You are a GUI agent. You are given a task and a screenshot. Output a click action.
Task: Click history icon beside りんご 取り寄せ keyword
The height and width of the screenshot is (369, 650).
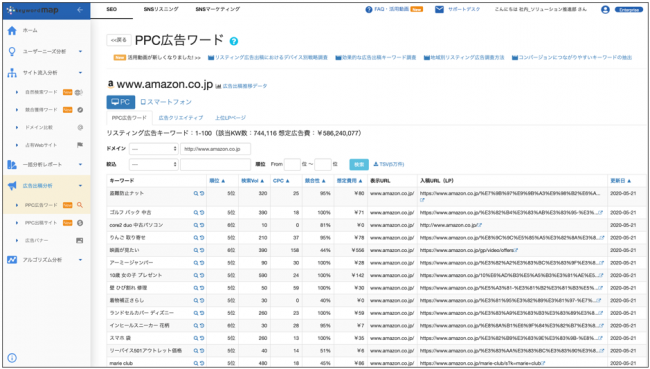pyautogui.click(x=202, y=238)
